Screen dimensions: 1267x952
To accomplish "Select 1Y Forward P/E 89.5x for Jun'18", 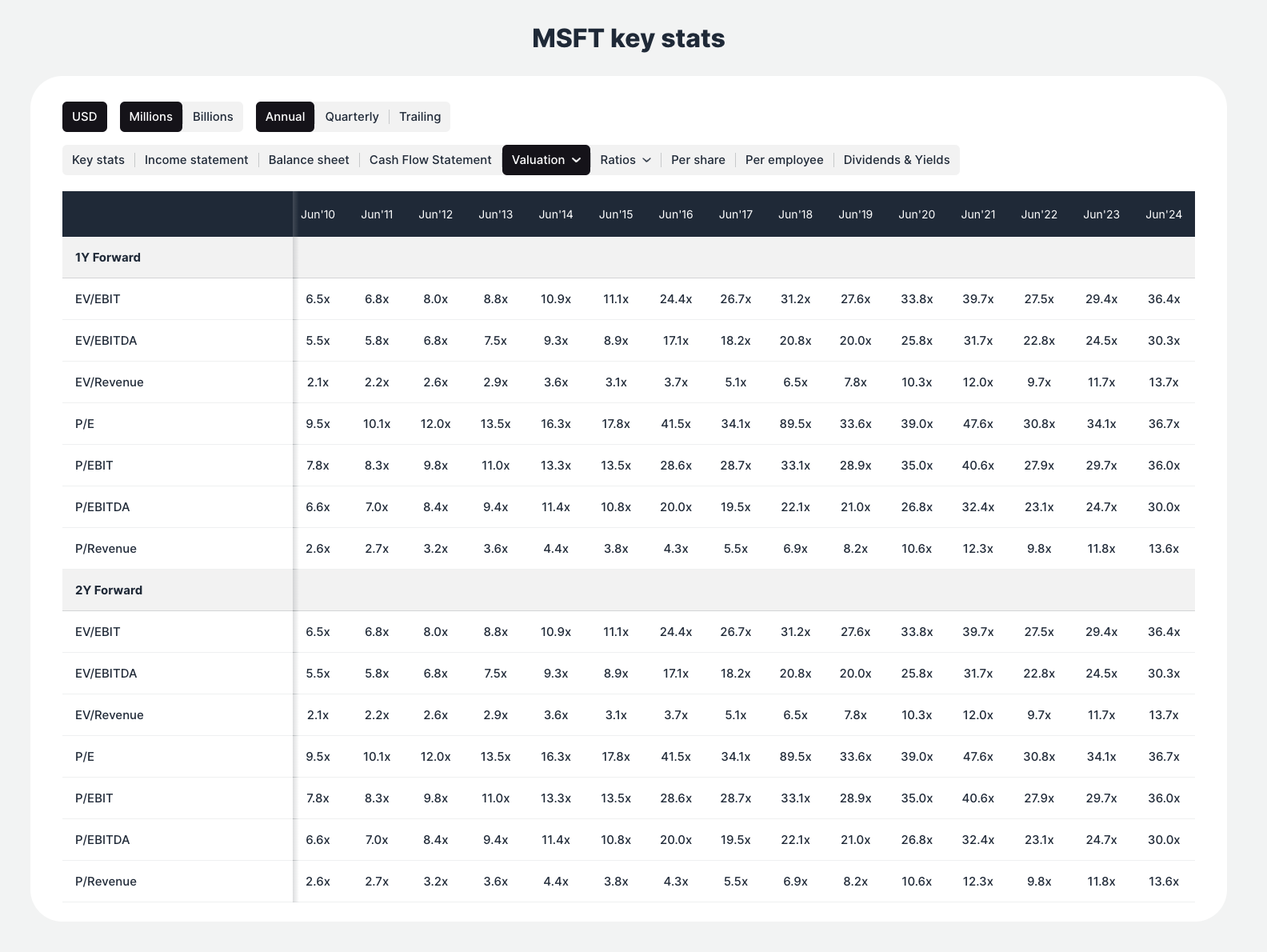I will [x=796, y=424].
